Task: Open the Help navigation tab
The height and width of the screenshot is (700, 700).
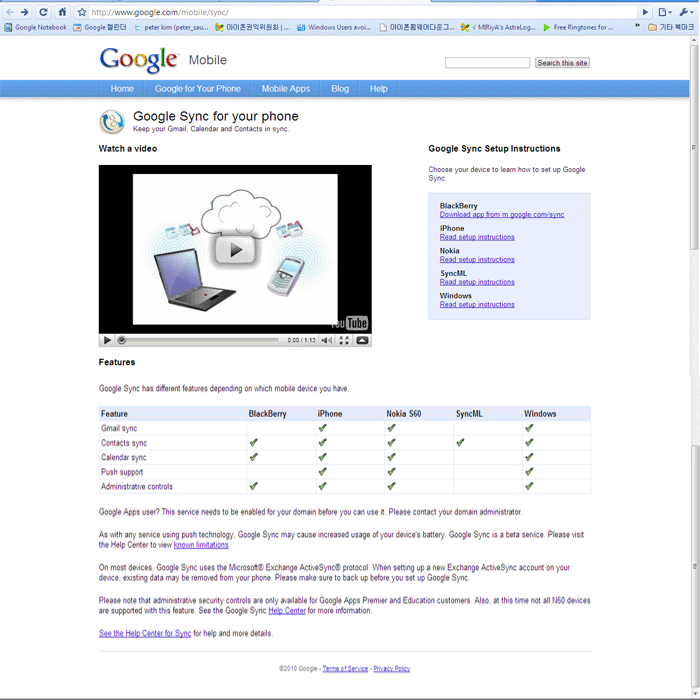Action: (x=378, y=88)
